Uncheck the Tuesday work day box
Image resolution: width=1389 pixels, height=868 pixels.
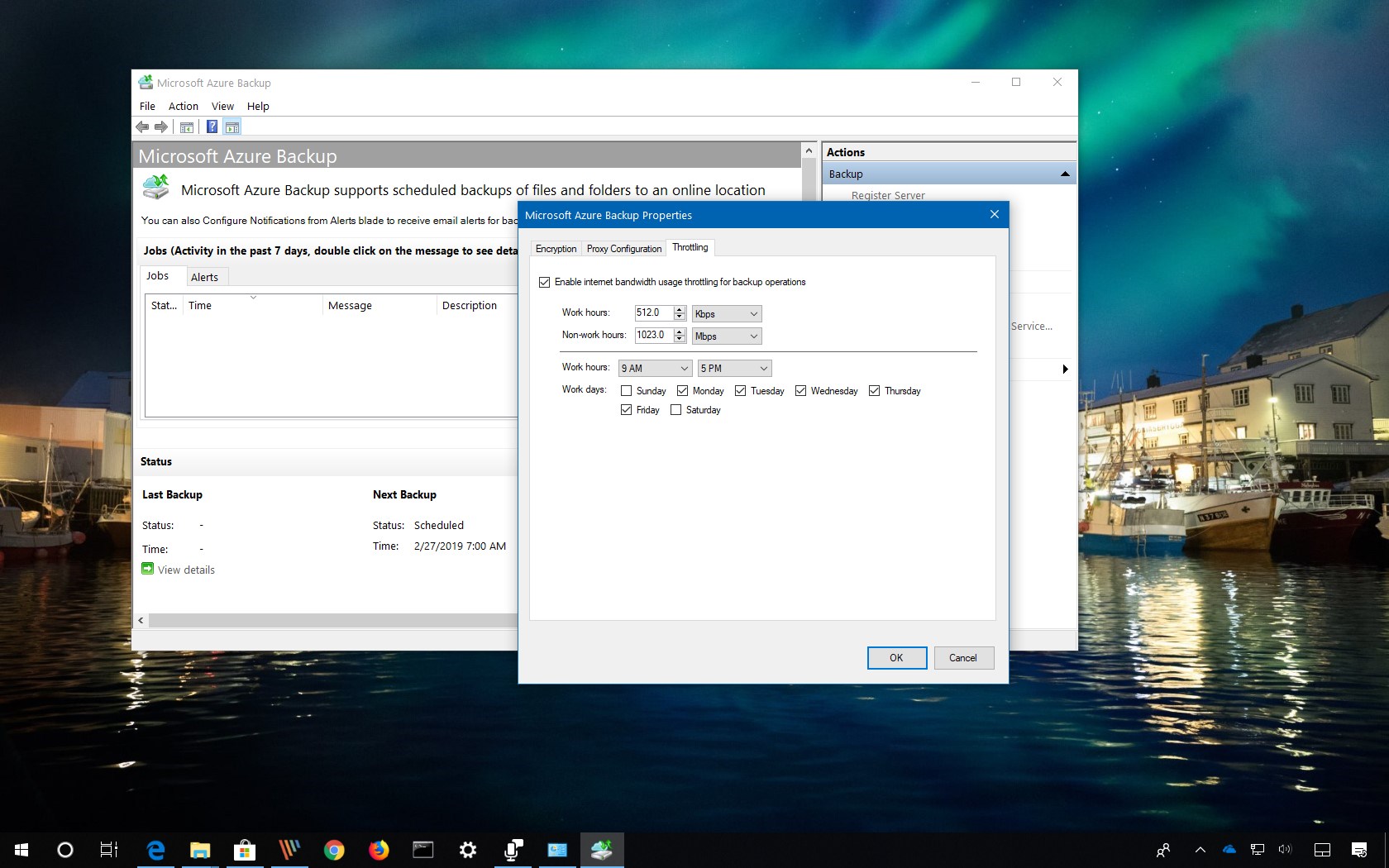click(740, 390)
